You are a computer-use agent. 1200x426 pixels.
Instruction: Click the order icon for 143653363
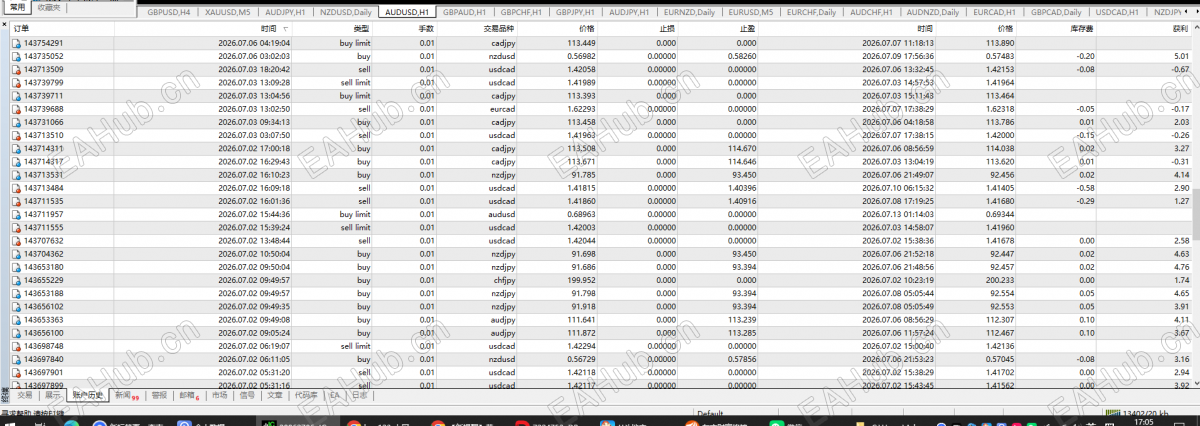coord(16,319)
